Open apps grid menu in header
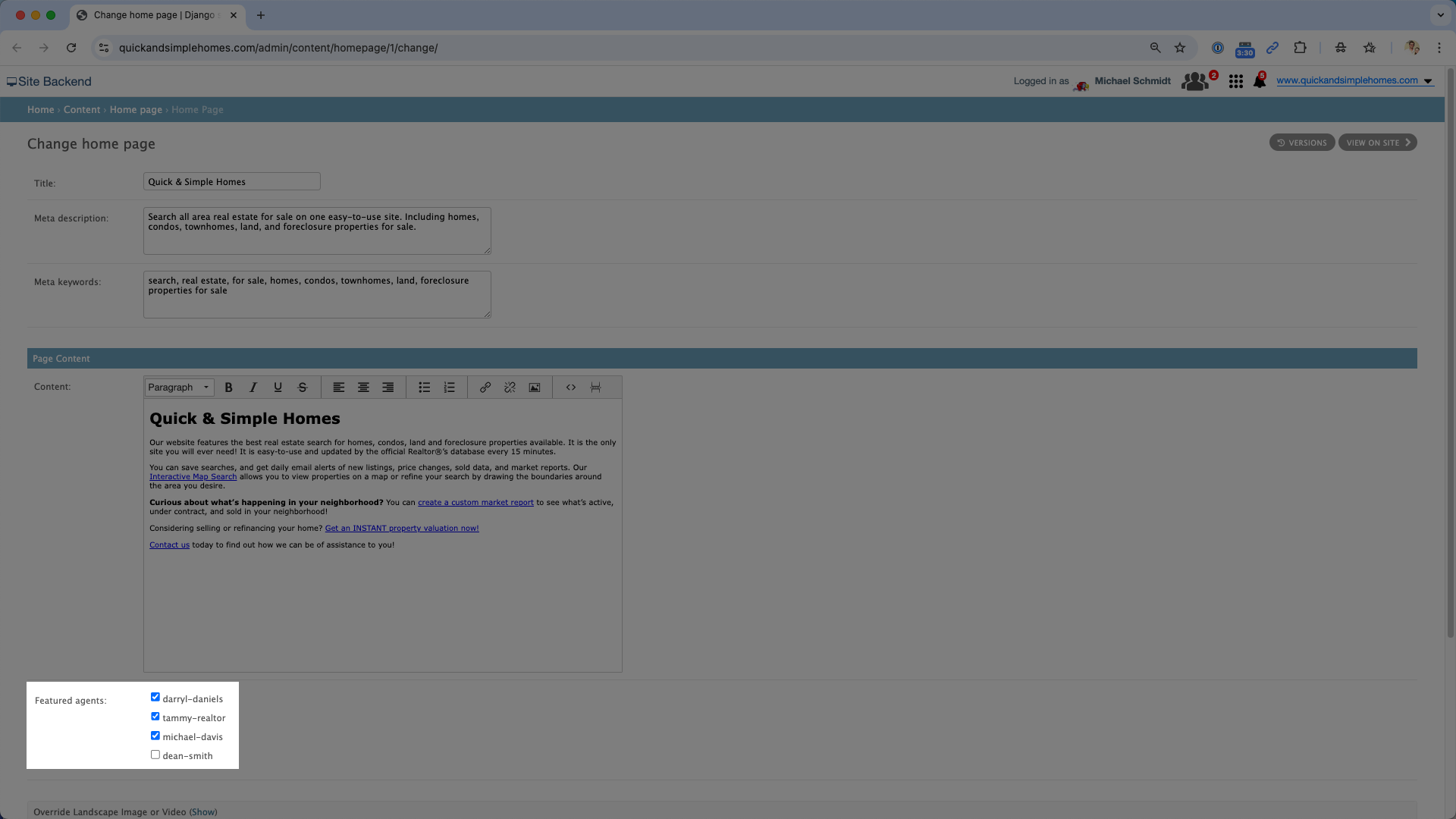 [x=1236, y=81]
